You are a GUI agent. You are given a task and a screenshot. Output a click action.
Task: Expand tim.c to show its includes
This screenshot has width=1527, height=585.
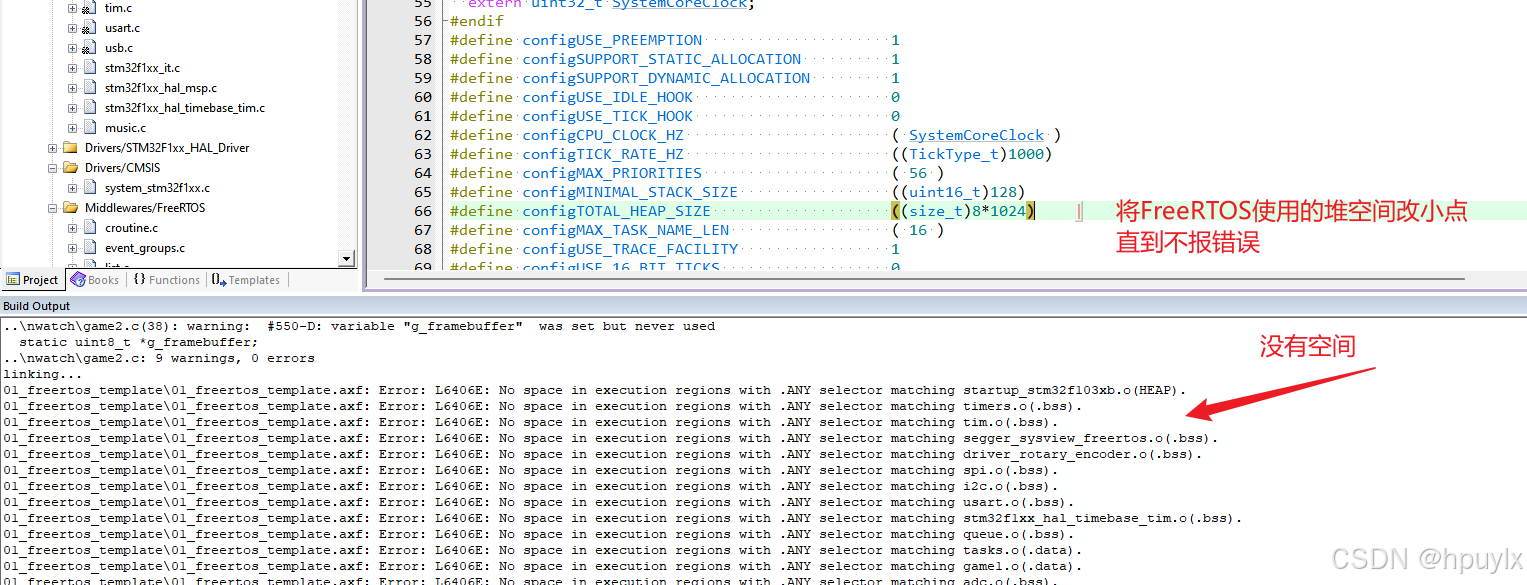point(71,8)
